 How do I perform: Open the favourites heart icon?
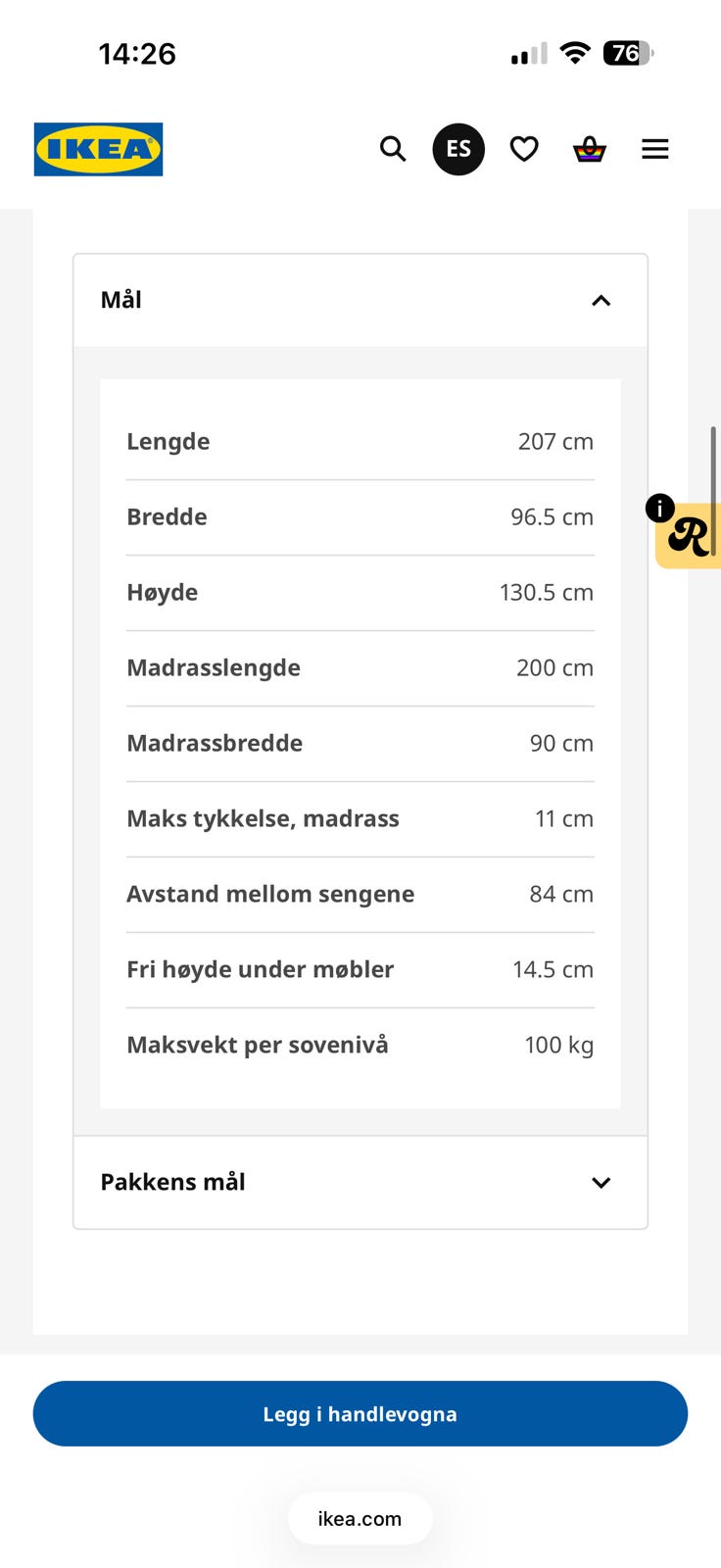coord(524,149)
